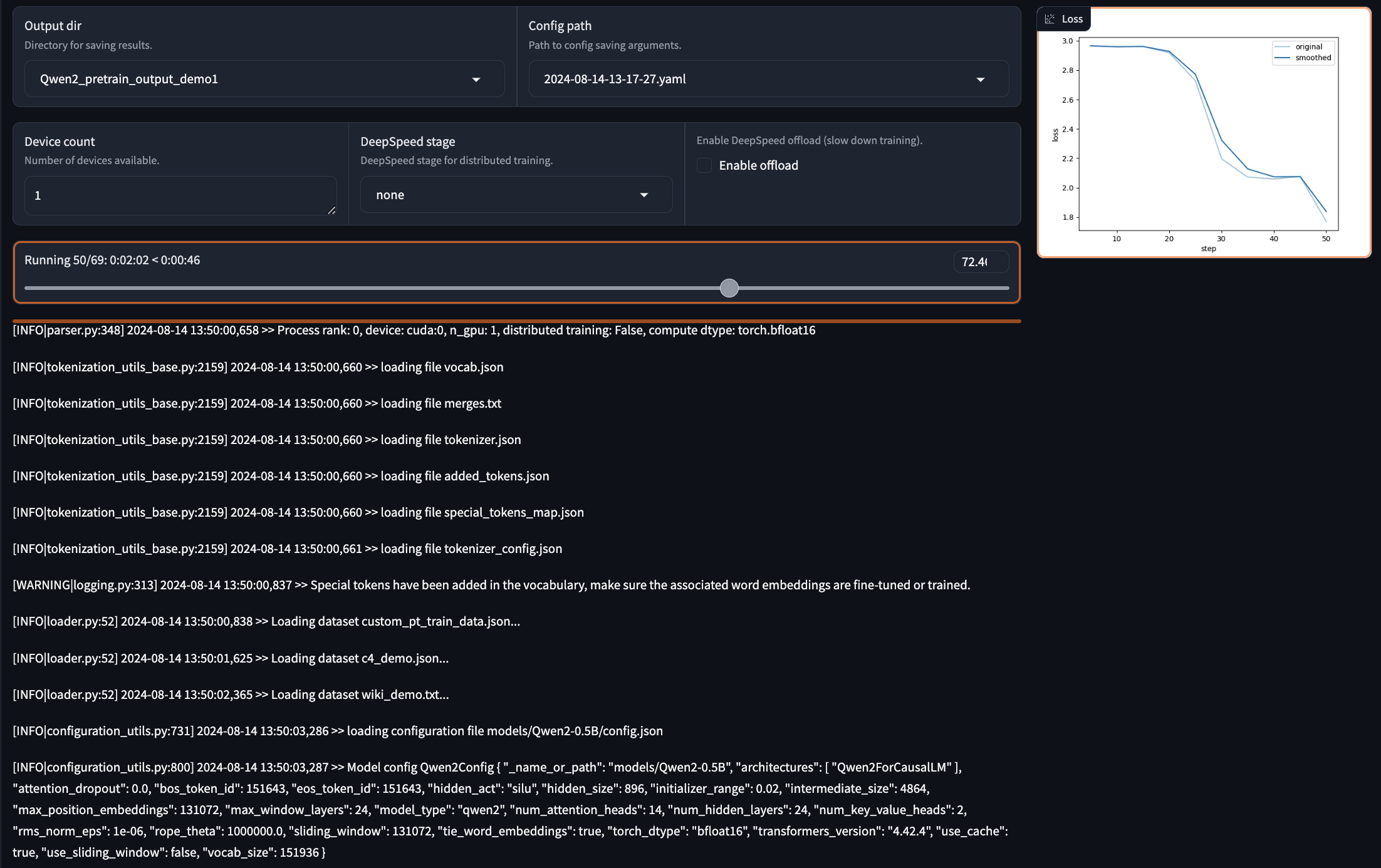The height and width of the screenshot is (868, 1381).
Task: Click the WARNING logging.py log line
Action: 491,585
